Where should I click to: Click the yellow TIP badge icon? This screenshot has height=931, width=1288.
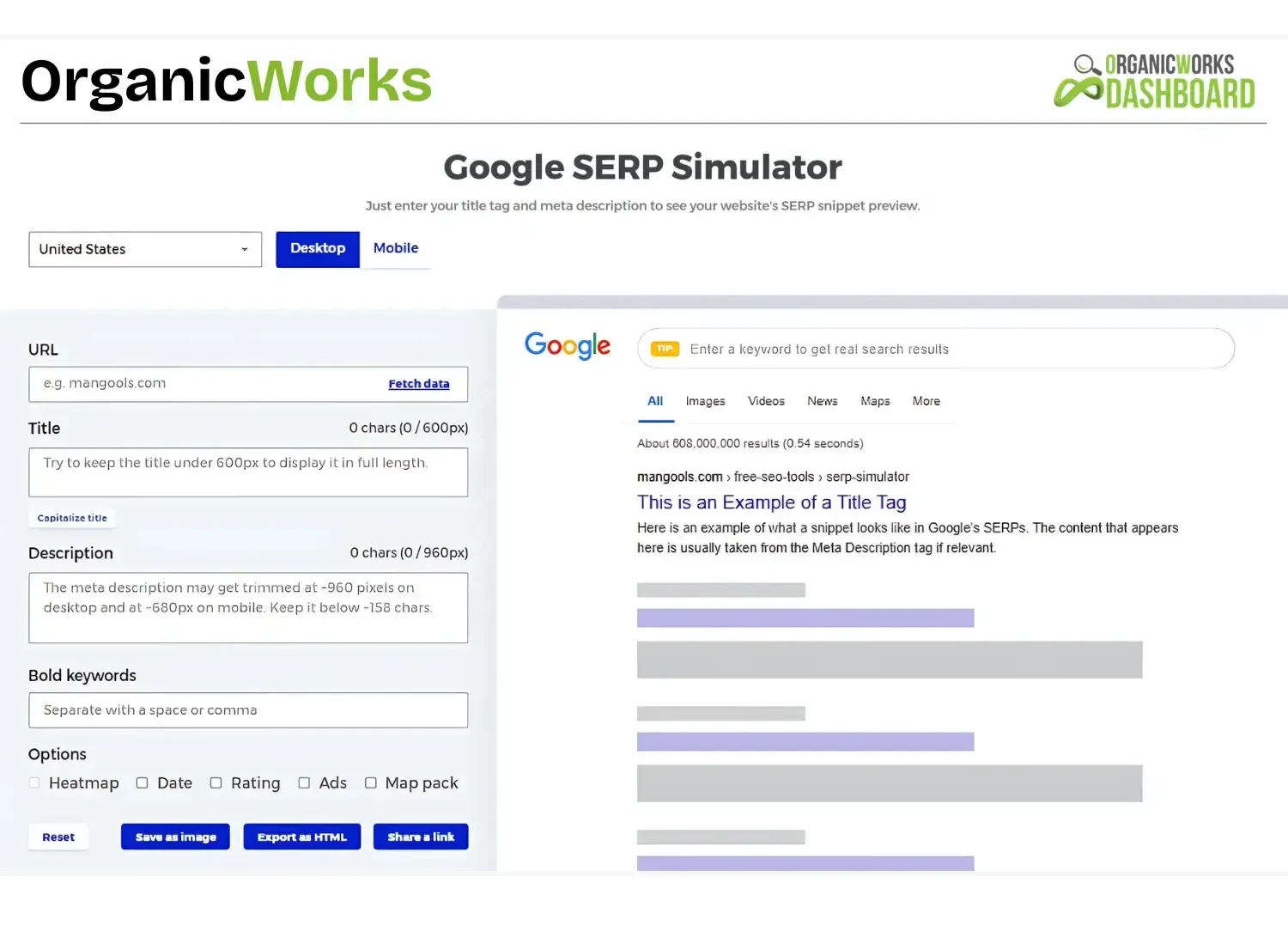tap(665, 349)
